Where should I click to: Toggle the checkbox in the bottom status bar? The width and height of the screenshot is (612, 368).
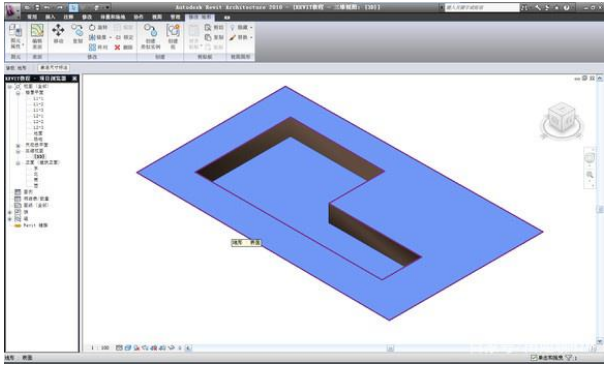[x=534, y=357]
